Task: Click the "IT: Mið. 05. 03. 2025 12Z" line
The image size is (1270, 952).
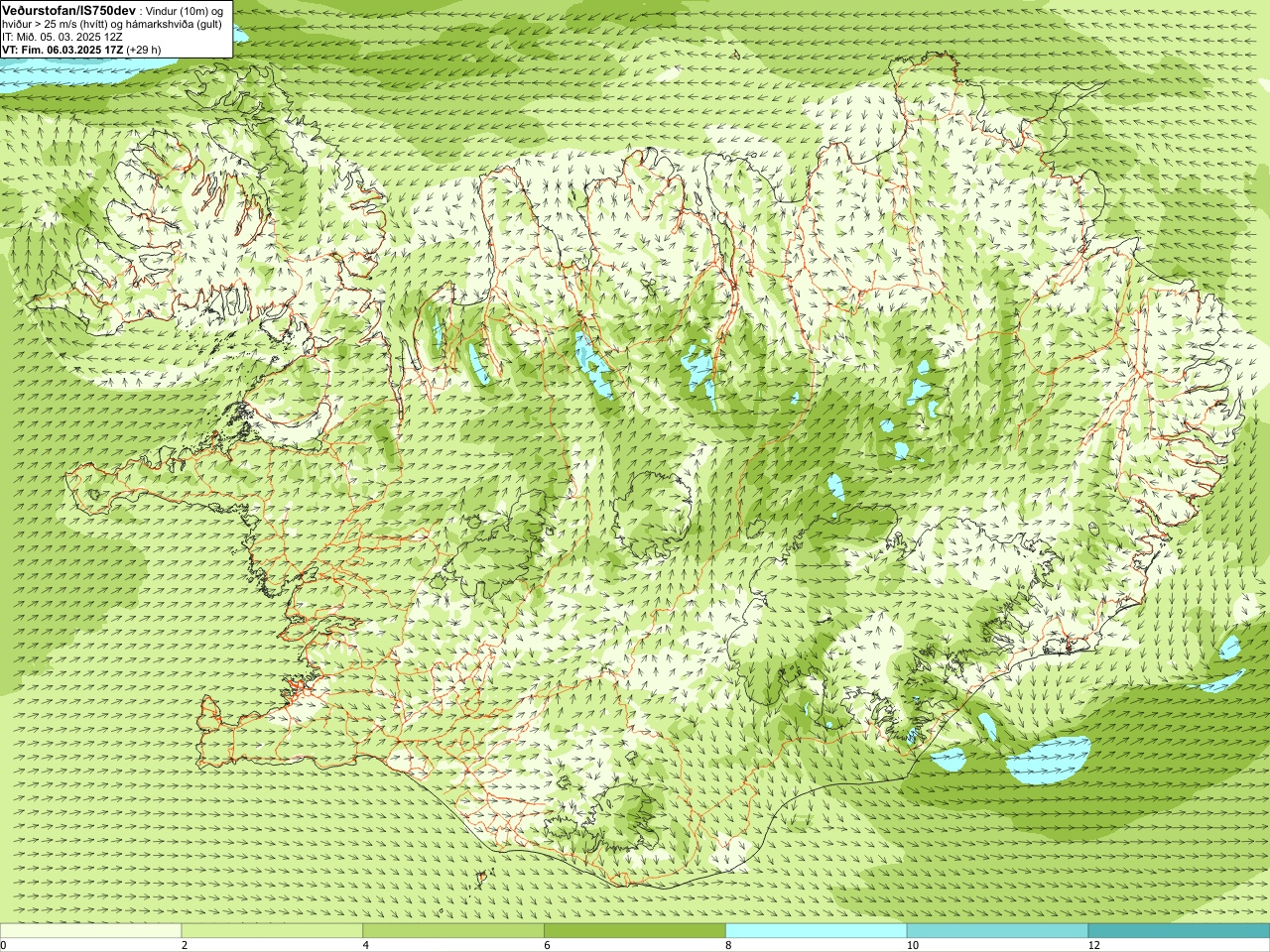Action: pyautogui.click(x=63, y=37)
